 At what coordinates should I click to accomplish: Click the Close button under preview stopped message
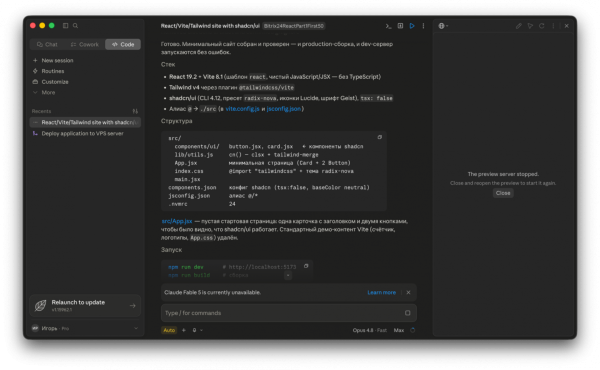(503, 193)
